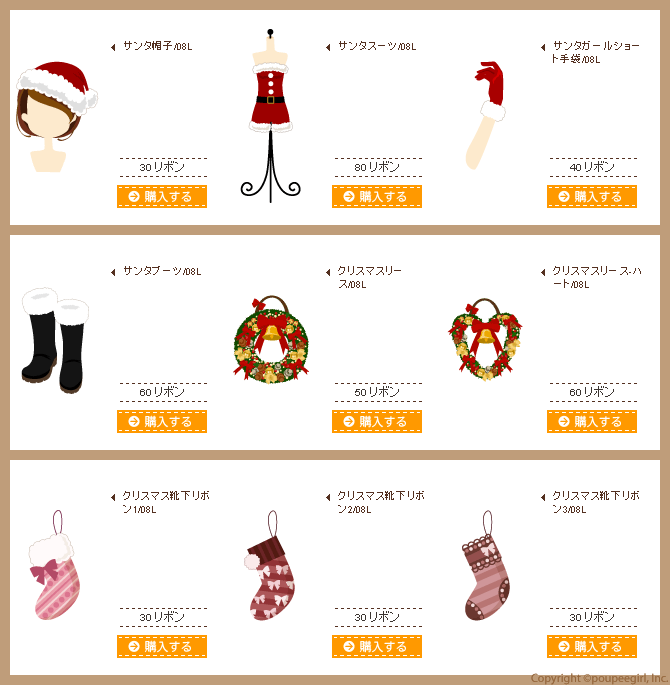Purchase the heart wreath for 60 ribbons

coord(591,422)
